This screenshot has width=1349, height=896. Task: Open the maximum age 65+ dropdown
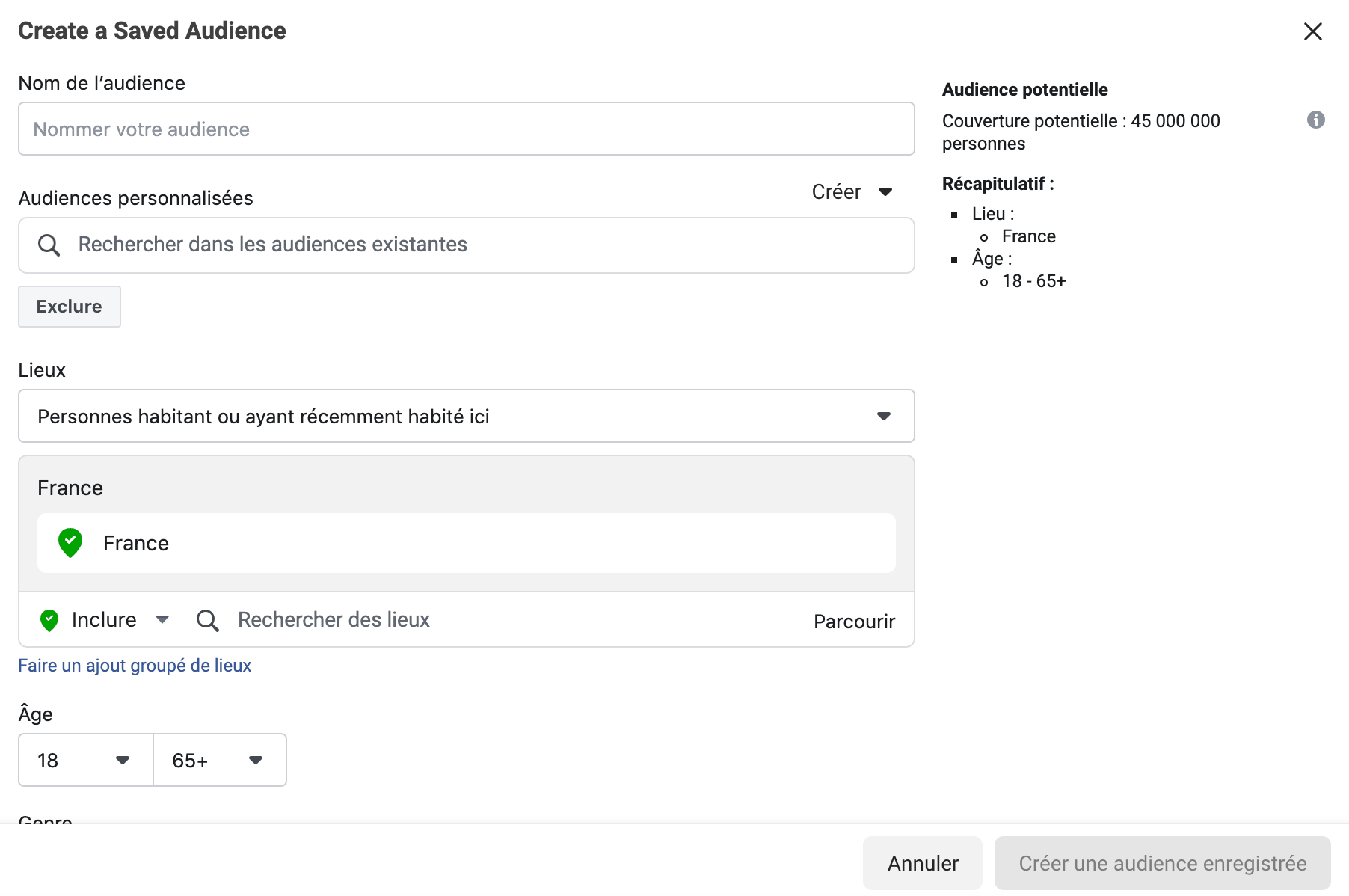220,760
